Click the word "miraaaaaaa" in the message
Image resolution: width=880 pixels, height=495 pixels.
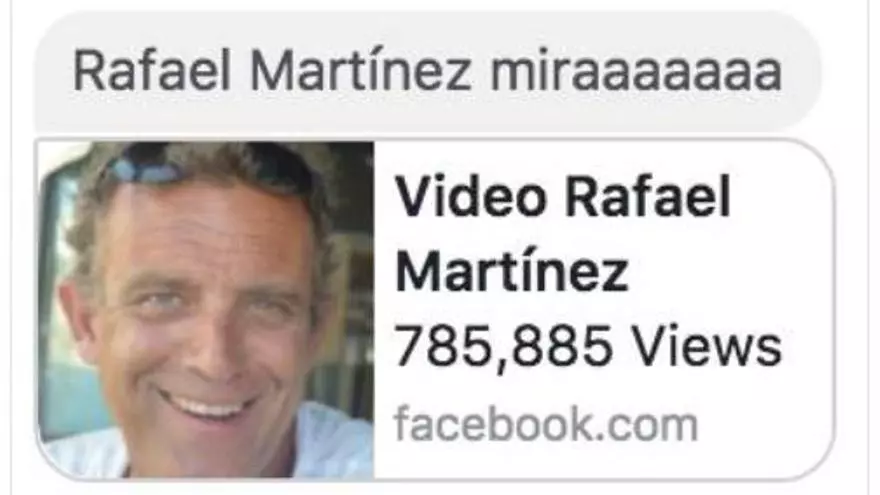[636, 71]
